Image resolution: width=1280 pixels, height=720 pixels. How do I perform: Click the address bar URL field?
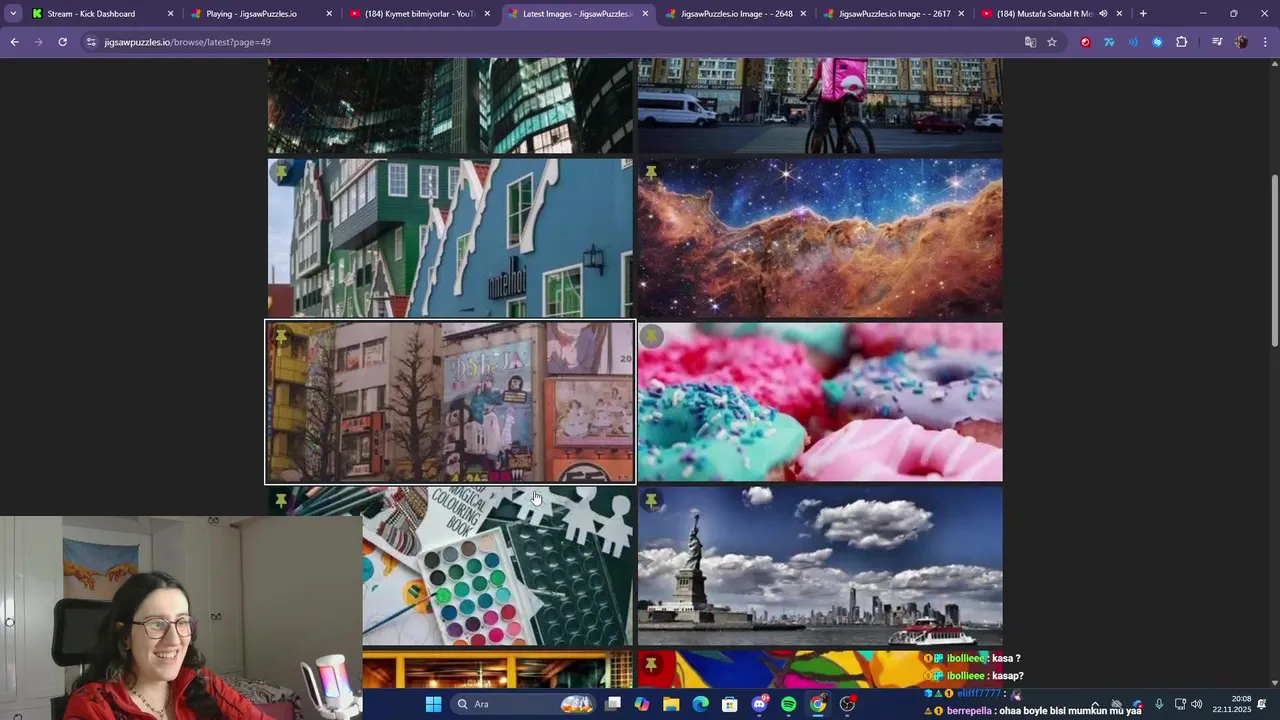pos(560,42)
